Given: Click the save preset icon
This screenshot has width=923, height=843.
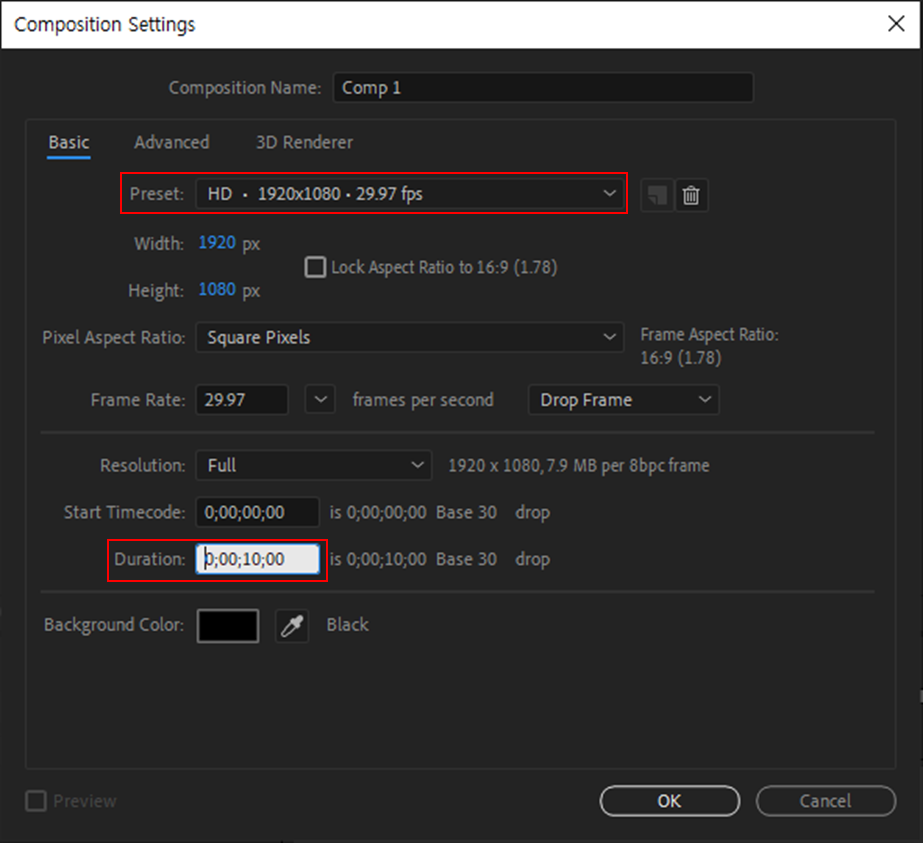Looking at the screenshot, I should [657, 195].
